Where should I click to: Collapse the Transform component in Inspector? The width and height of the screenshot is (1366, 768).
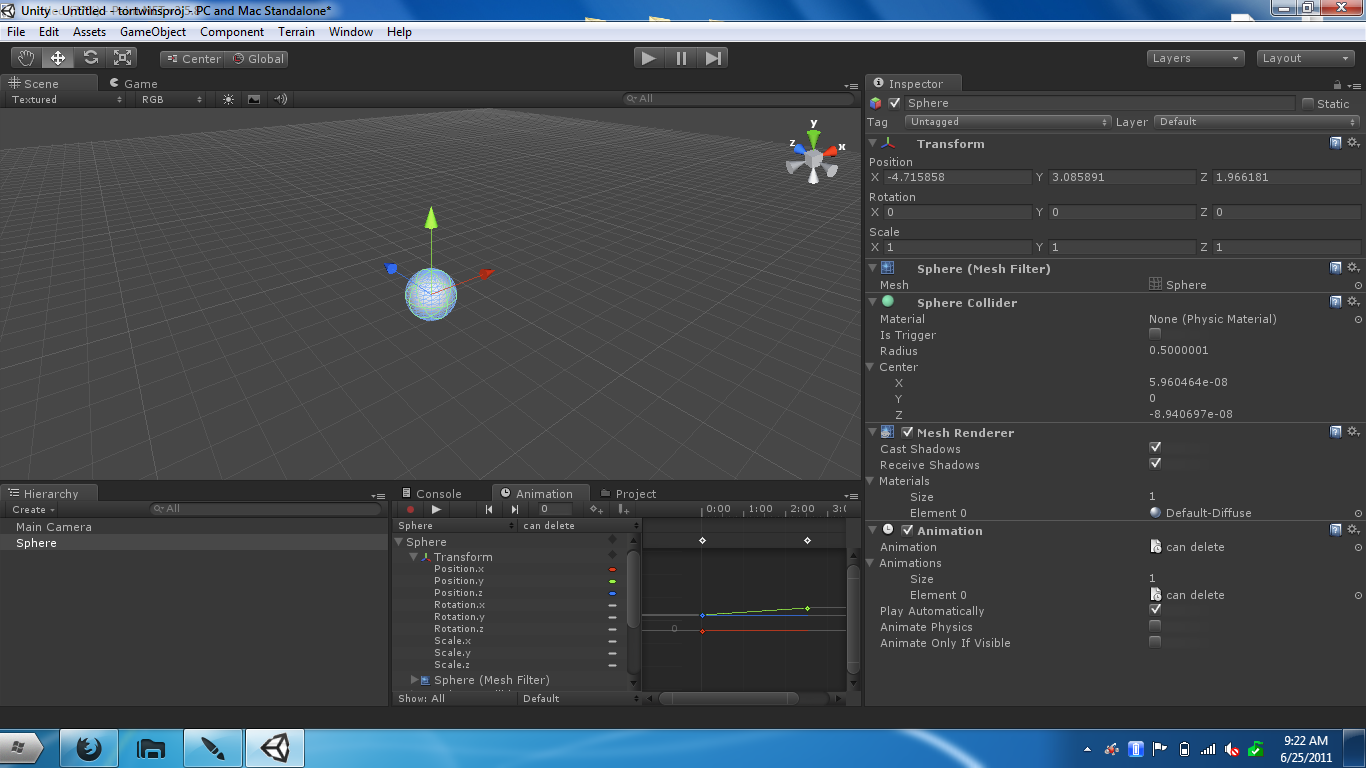tap(873, 143)
